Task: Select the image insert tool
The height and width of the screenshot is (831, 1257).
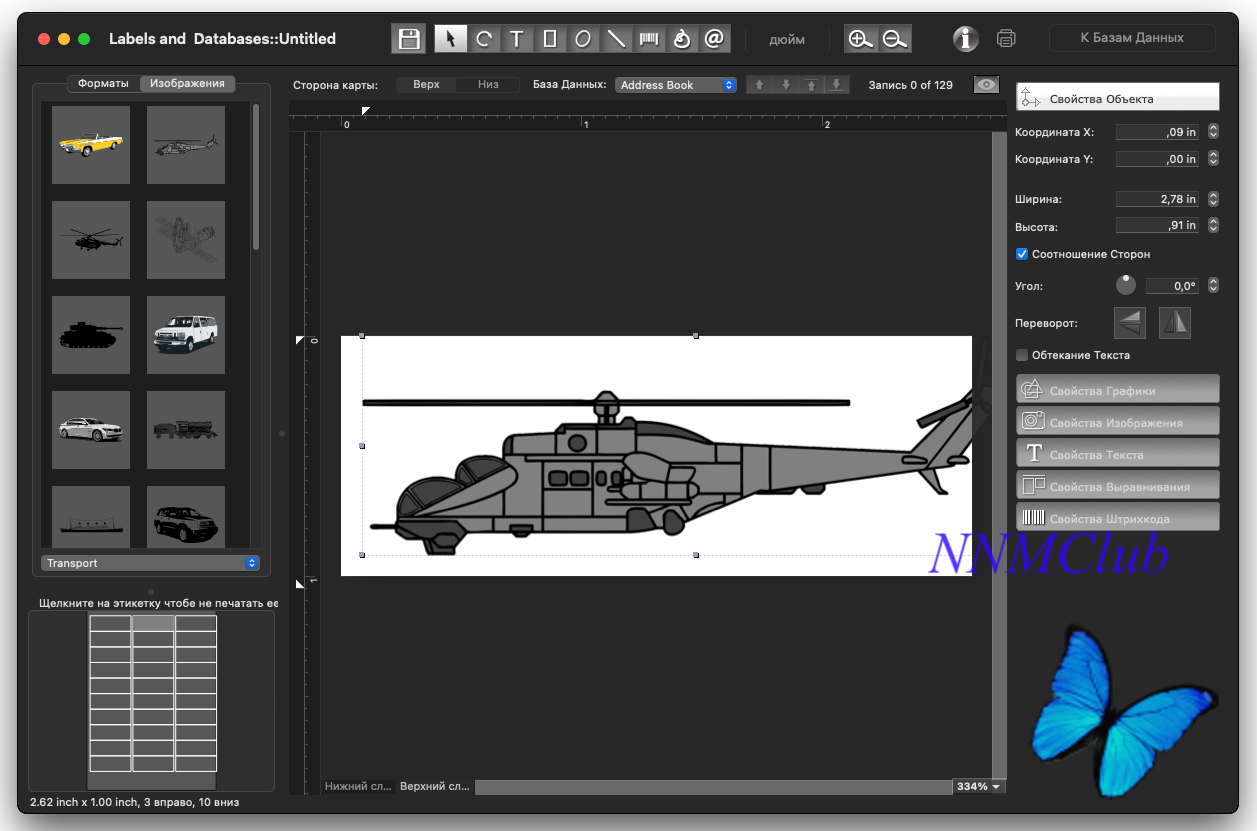Action: click(x=682, y=39)
